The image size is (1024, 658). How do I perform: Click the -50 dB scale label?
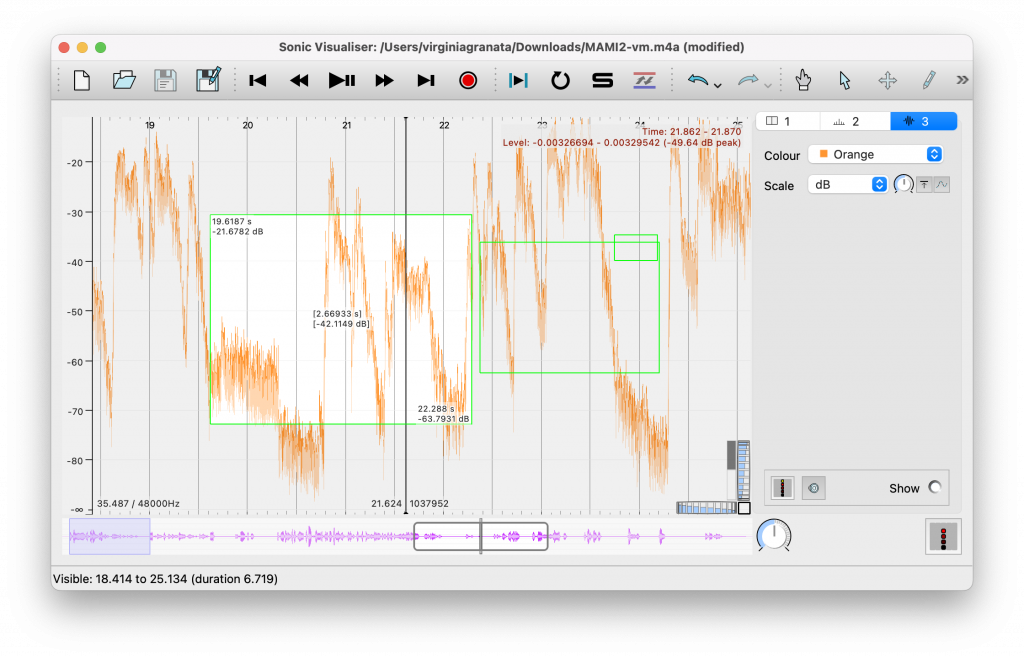[x=75, y=312]
